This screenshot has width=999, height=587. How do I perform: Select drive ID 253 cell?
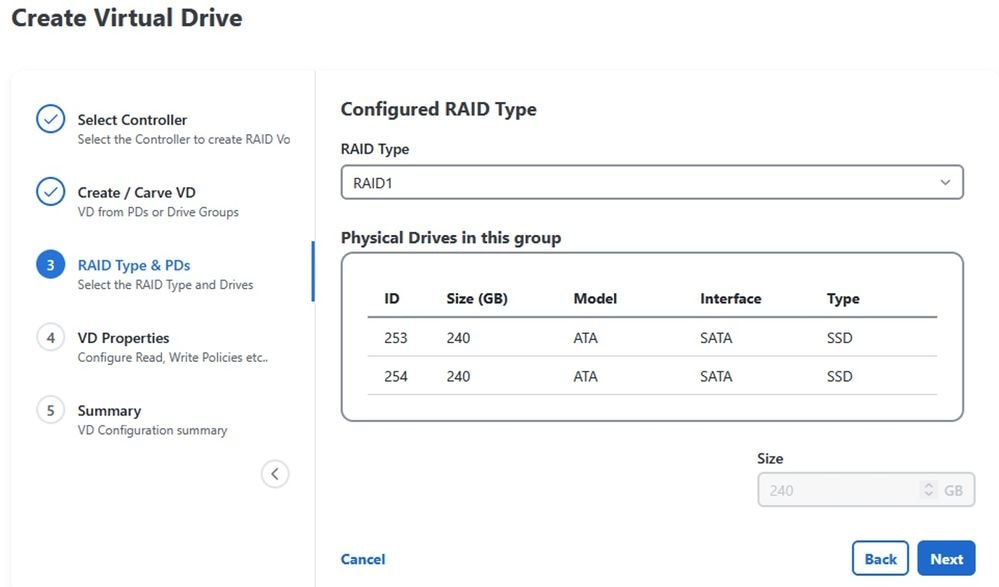coord(396,338)
